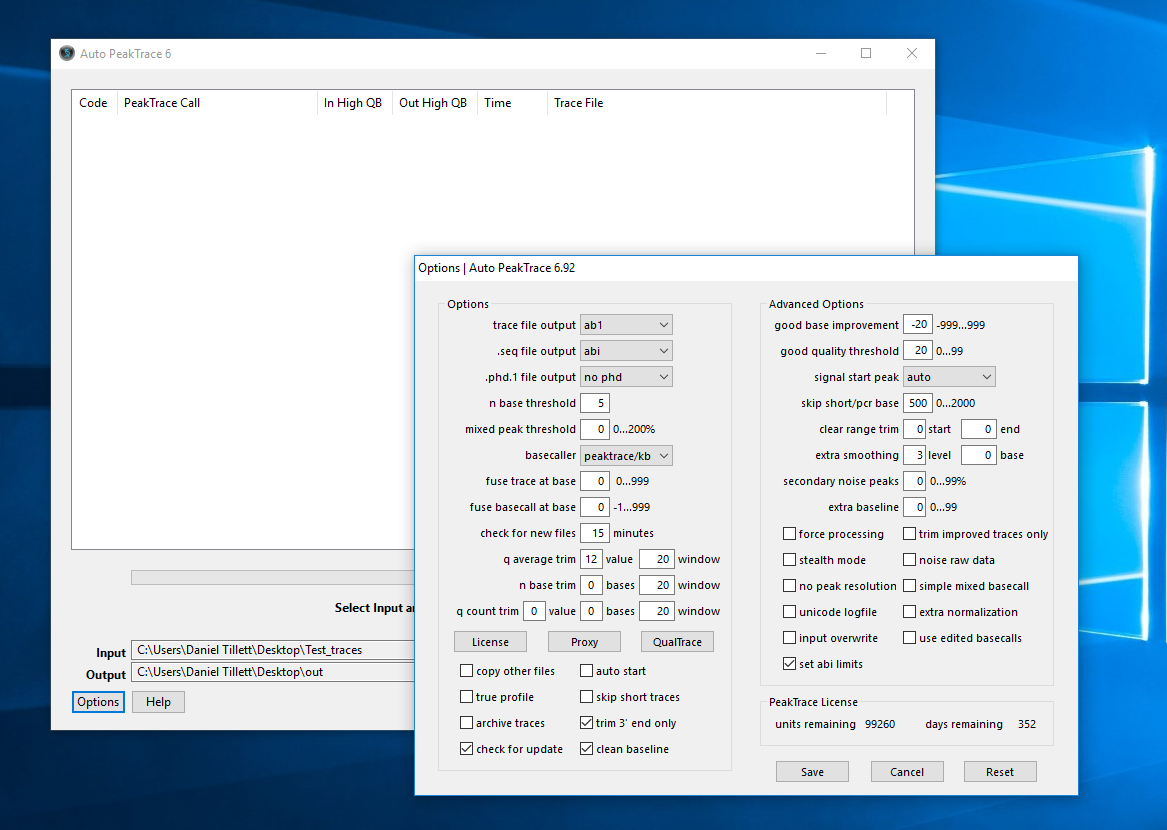Click the Input folder path field
Image resolution: width=1167 pixels, height=830 pixels.
pyautogui.click(x=272, y=650)
